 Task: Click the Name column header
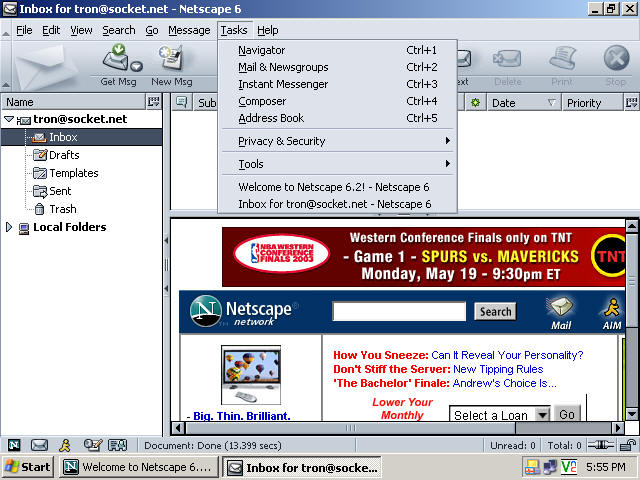click(x=73, y=102)
